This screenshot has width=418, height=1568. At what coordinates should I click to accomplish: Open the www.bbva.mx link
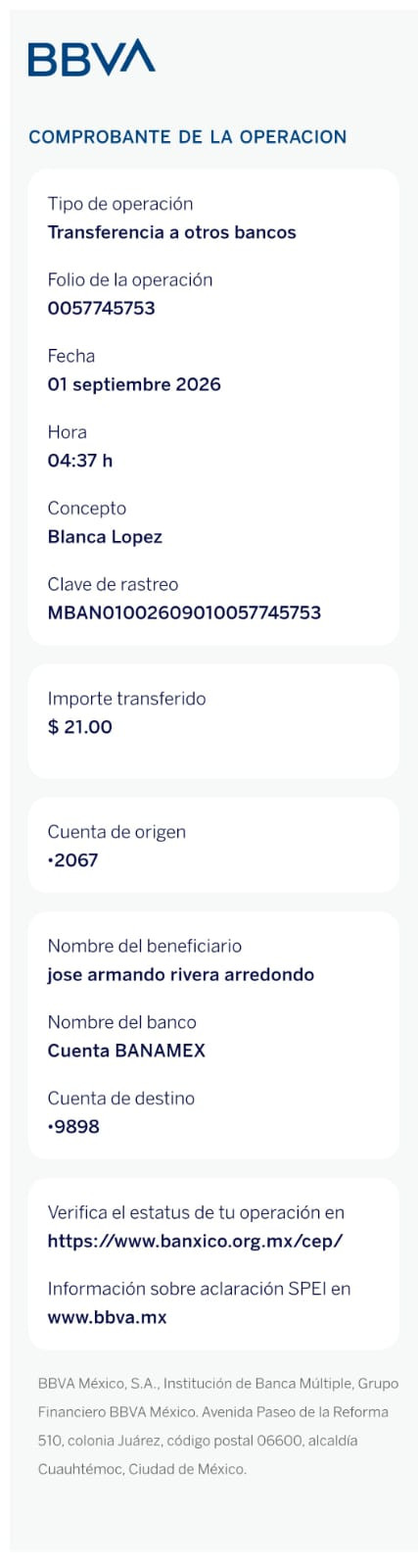click(107, 1317)
